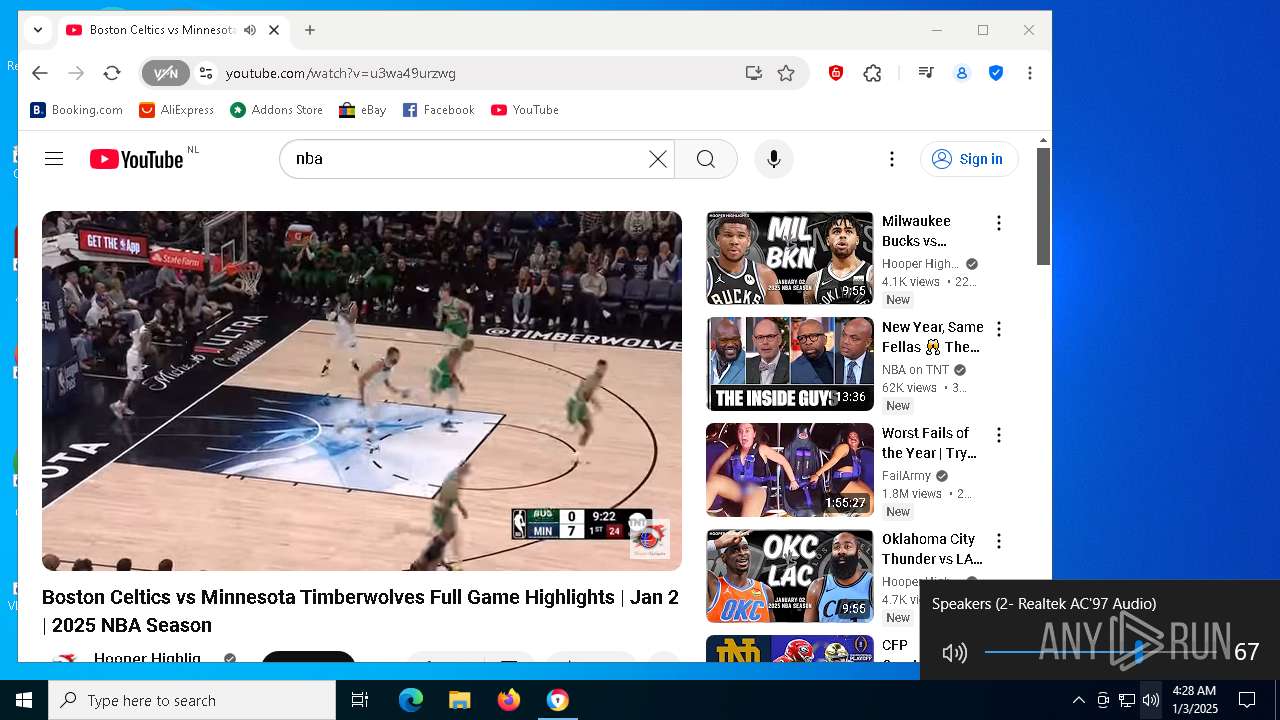Open New Year, Same Fellas video title
1280x720 pixels.
933,337
